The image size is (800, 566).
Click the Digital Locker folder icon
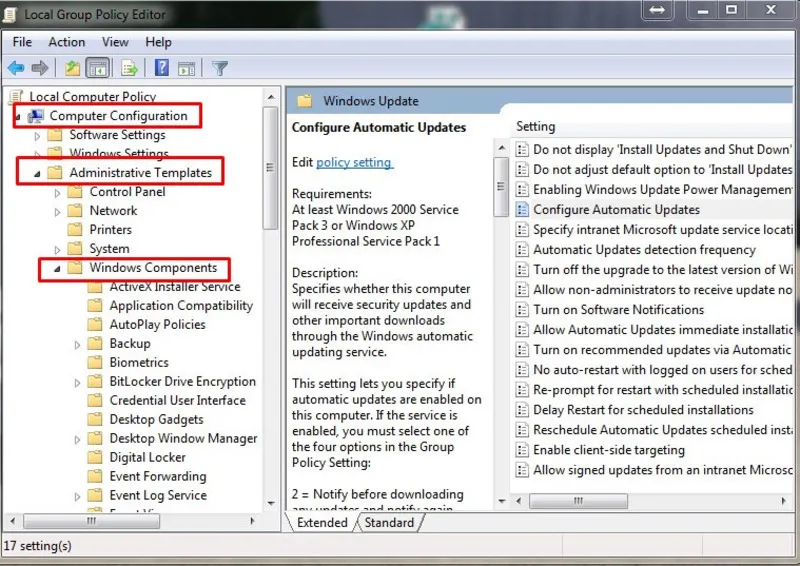(95, 457)
